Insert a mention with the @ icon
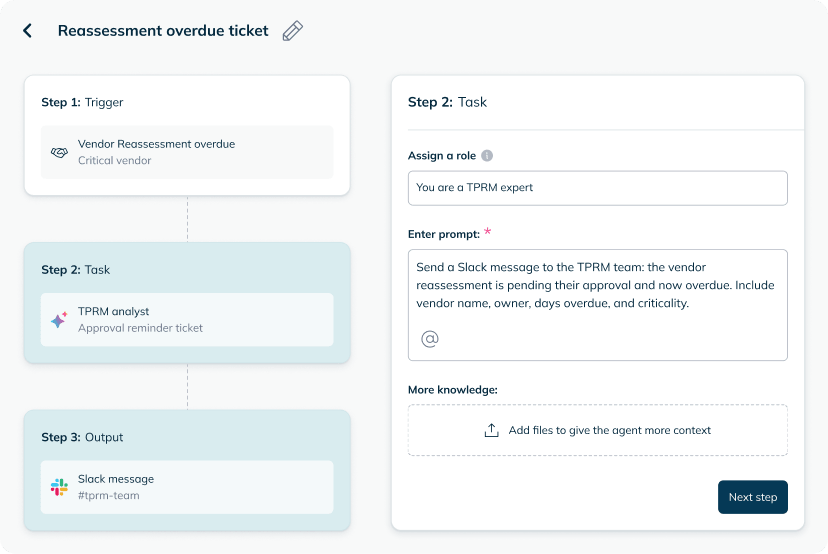 [430, 339]
